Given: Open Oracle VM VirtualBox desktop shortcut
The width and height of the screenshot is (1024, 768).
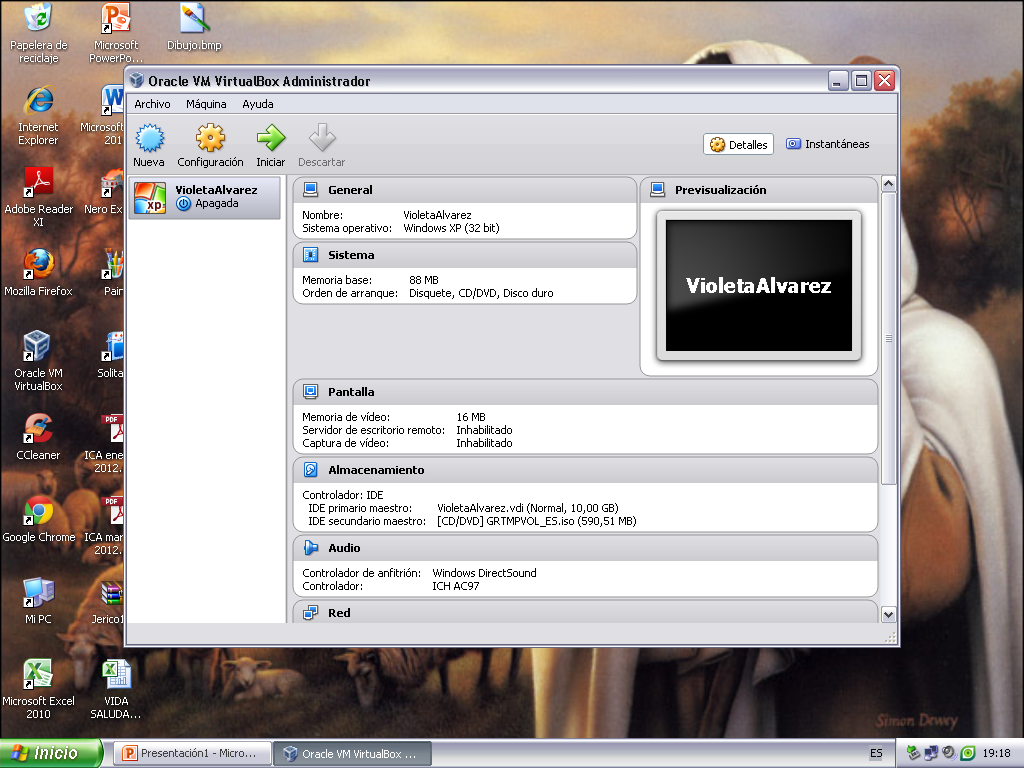Looking at the screenshot, I should 39,360.
